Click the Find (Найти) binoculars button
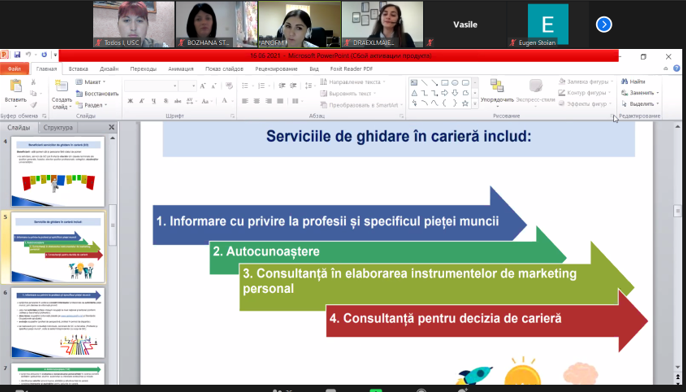 coord(633,81)
